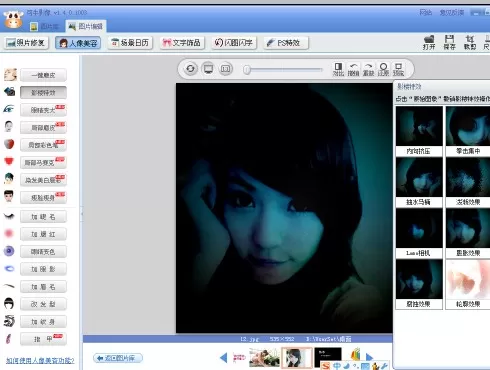Click the 返回图片库 back button

[118, 358]
